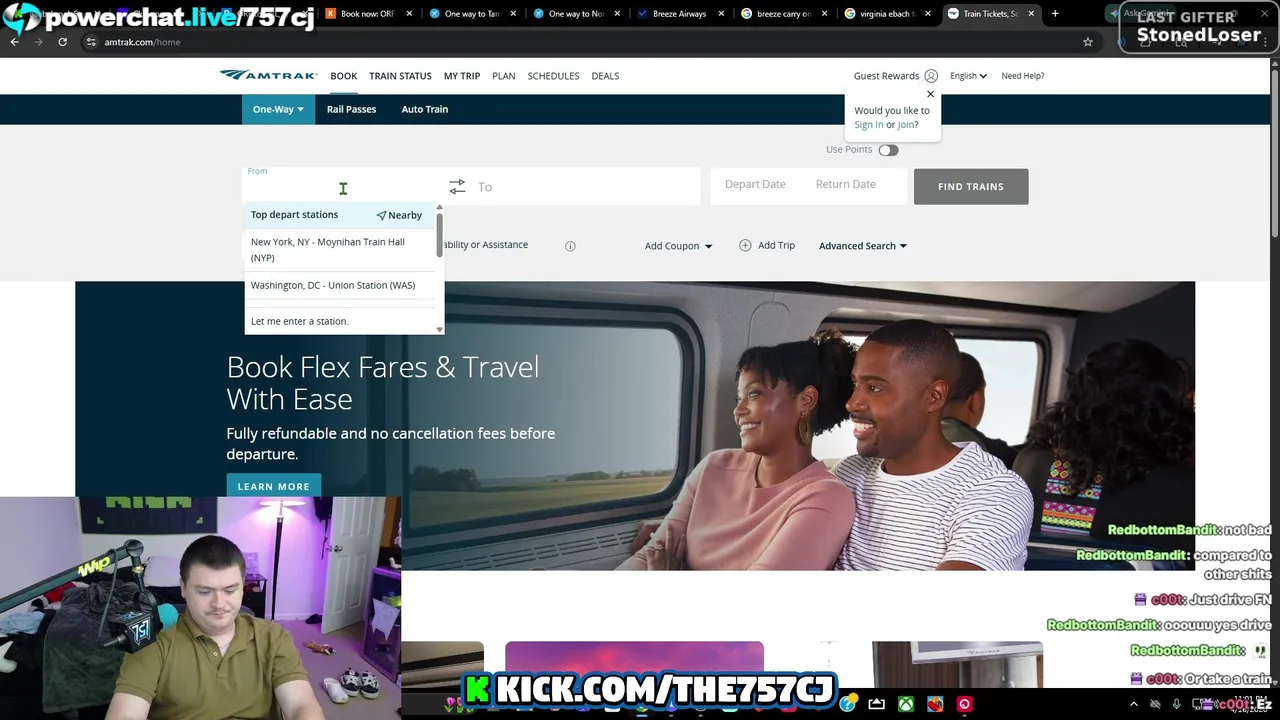This screenshot has height=720, width=1280.
Task: Click the FIND TRAINS button
Action: [x=971, y=187]
